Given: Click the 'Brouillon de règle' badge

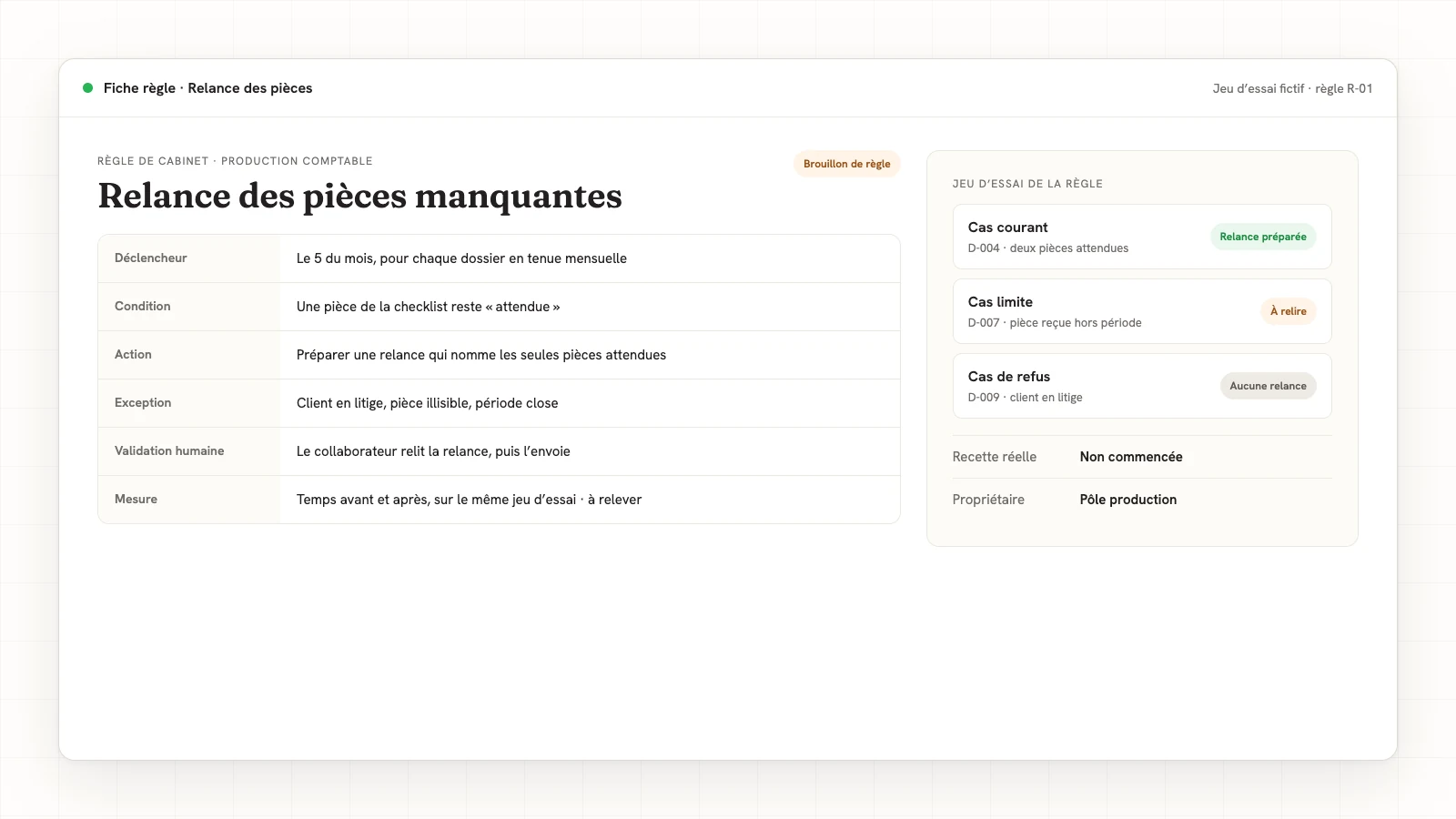Looking at the screenshot, I should click(846, 164).
